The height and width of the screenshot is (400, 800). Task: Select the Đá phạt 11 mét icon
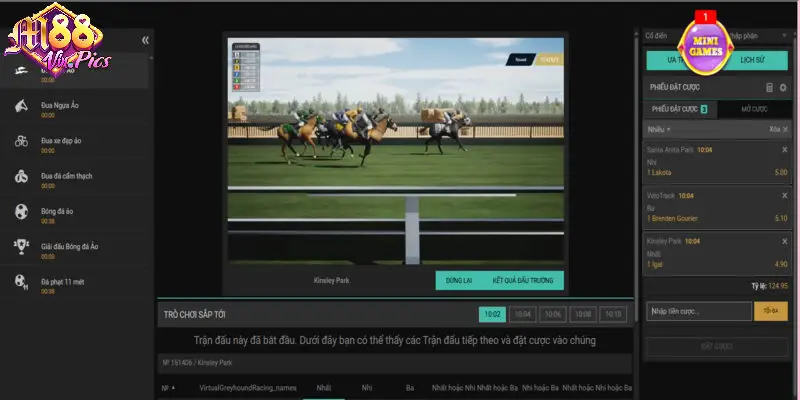click(20, 282)
